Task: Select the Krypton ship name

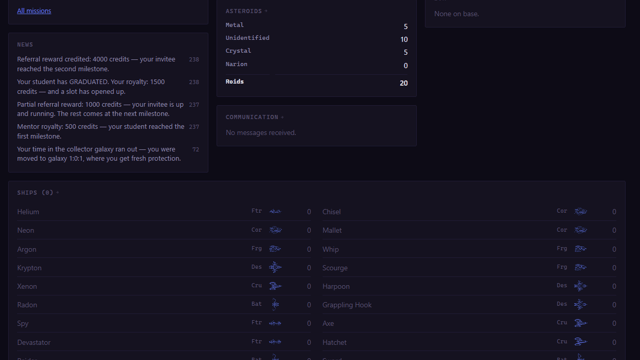Action: (x=29, y=268)
